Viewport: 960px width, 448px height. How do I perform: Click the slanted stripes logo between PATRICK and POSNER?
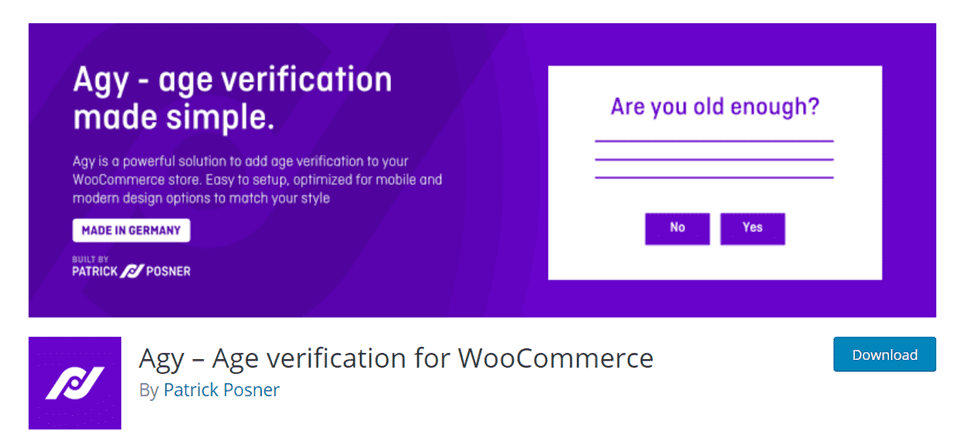tap(133, 271)
